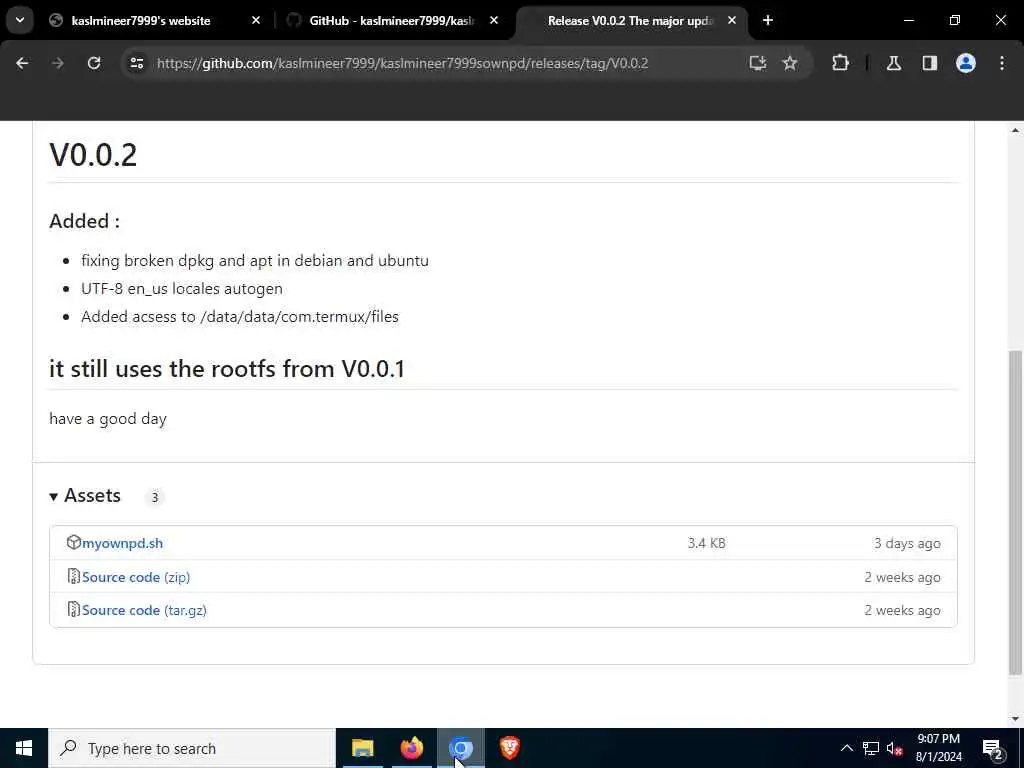
Task: Click the package icon beside myownpd.sh
Action: point(74,542)
